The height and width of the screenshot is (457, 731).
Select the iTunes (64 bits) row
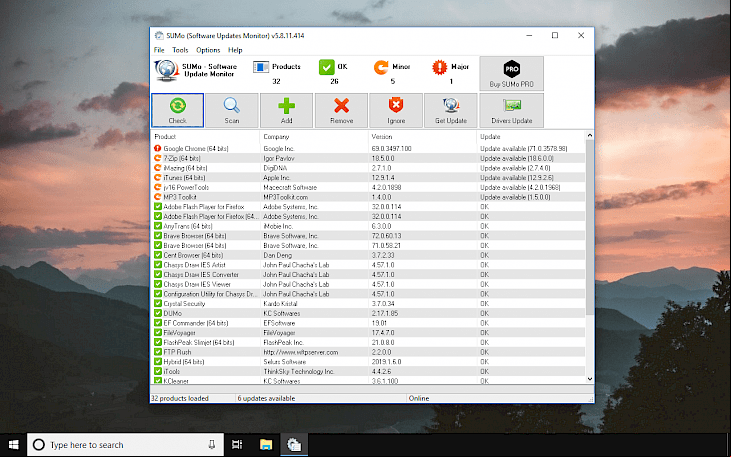click(368, 178)
